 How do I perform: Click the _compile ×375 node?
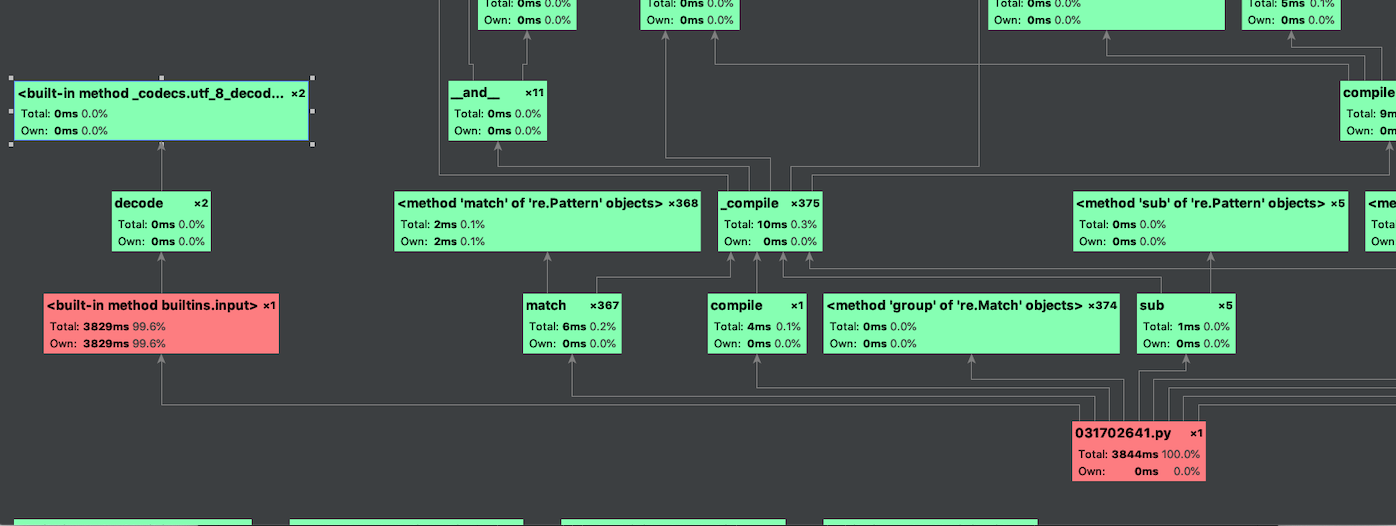tap(770, 221)
